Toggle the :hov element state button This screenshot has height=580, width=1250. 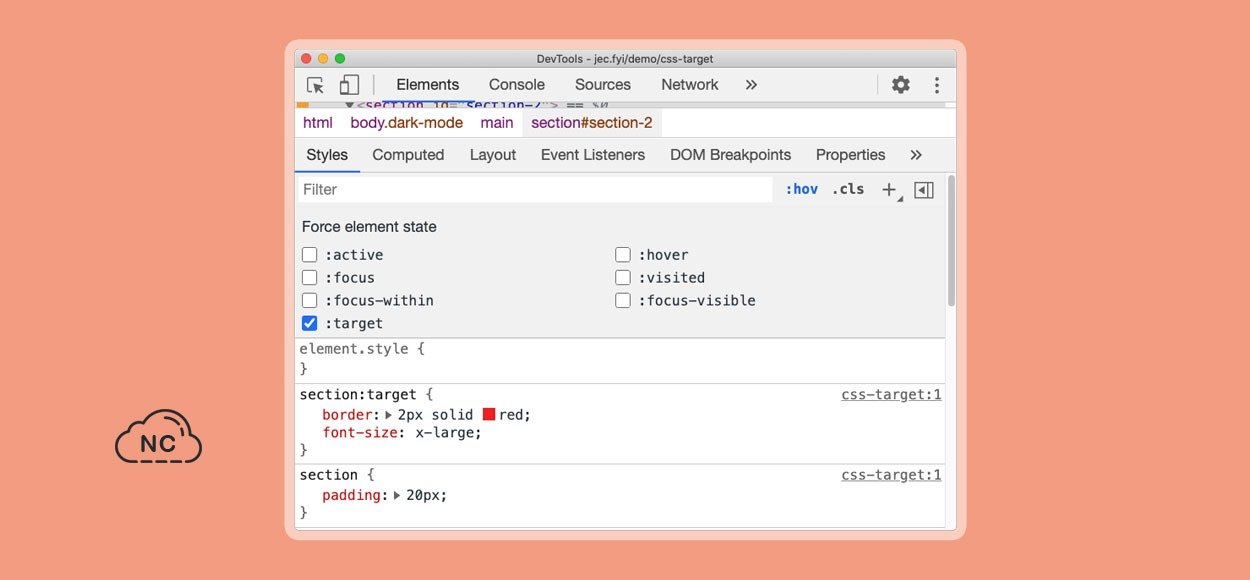pyautogui.click(x=802, y=189)
